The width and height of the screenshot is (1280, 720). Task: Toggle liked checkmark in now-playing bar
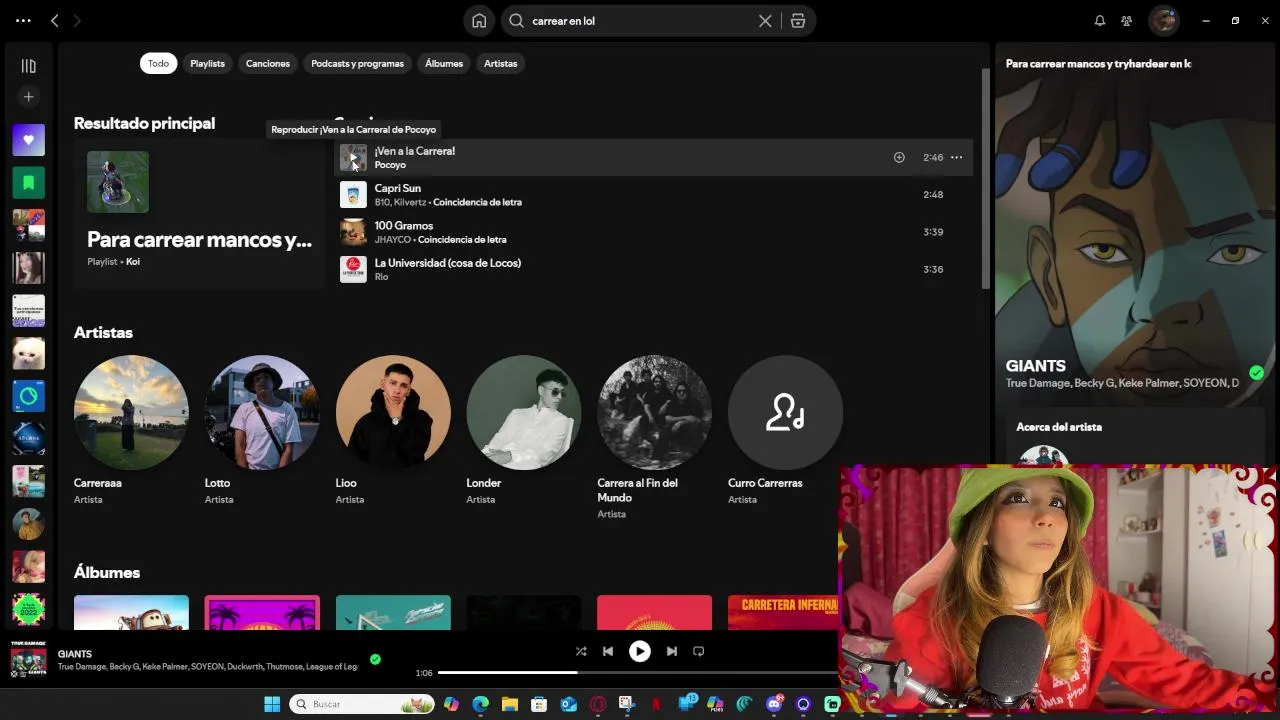point(375,659)
